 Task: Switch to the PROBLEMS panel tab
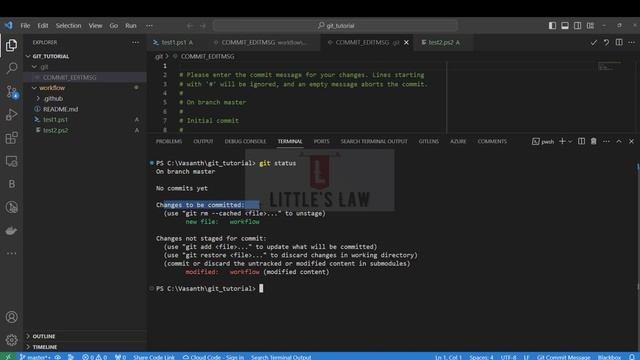(x=169, y=141)
